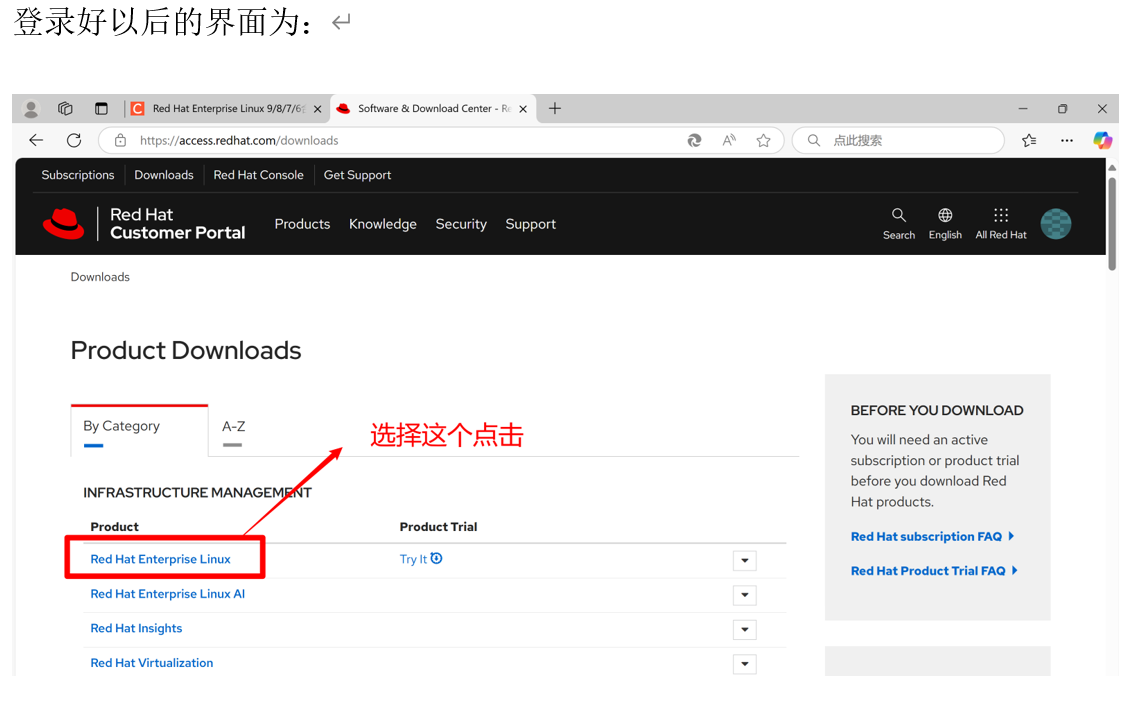Click the Try It product trial link
The height and width of the screenshot is (724, 1125).
(x=413, y=559)
